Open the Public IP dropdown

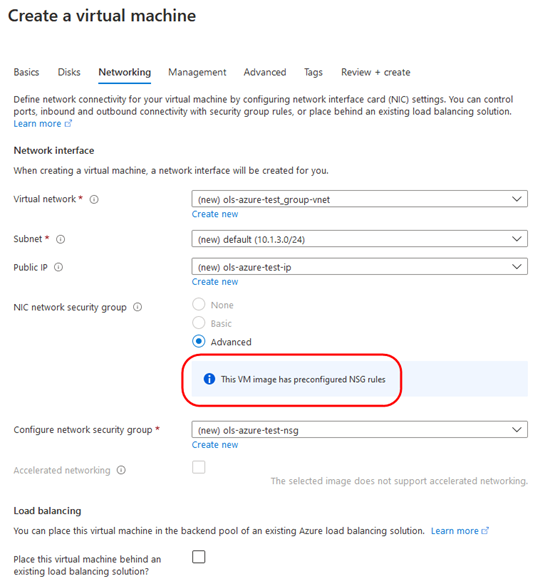[359, 266]
